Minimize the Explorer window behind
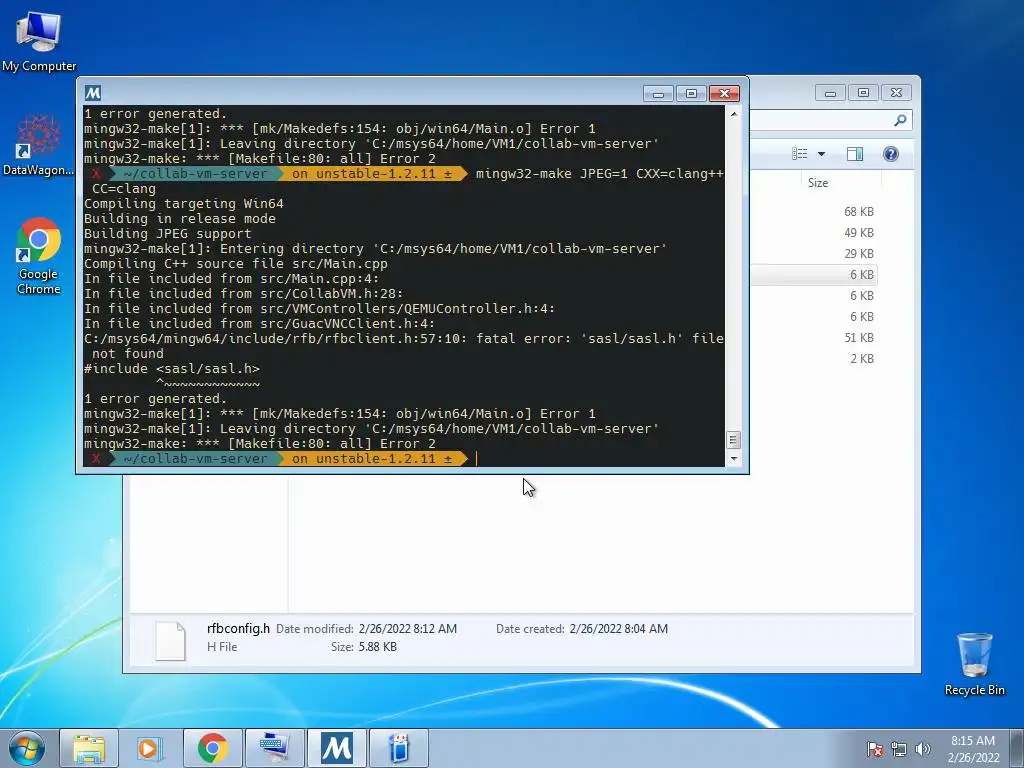This screenshot has height=768, width=1024. 830,93
